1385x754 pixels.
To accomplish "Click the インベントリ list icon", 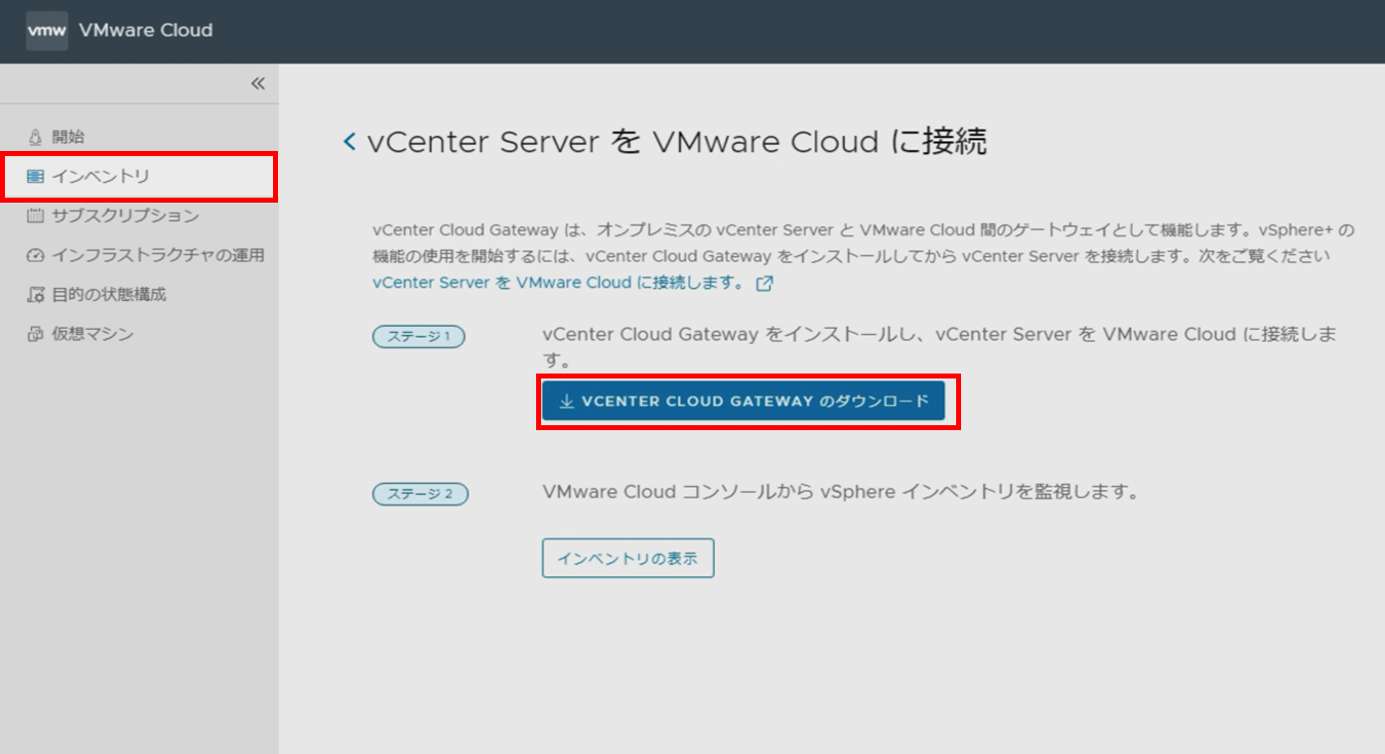I will pos(36,177).
